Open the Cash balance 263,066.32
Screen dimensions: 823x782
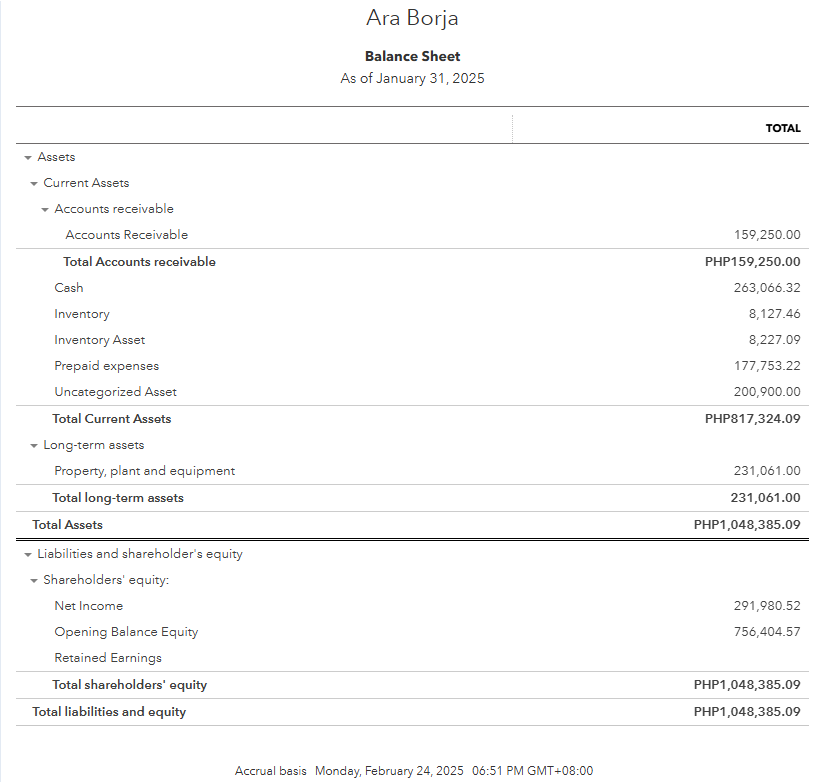[767, 288]
